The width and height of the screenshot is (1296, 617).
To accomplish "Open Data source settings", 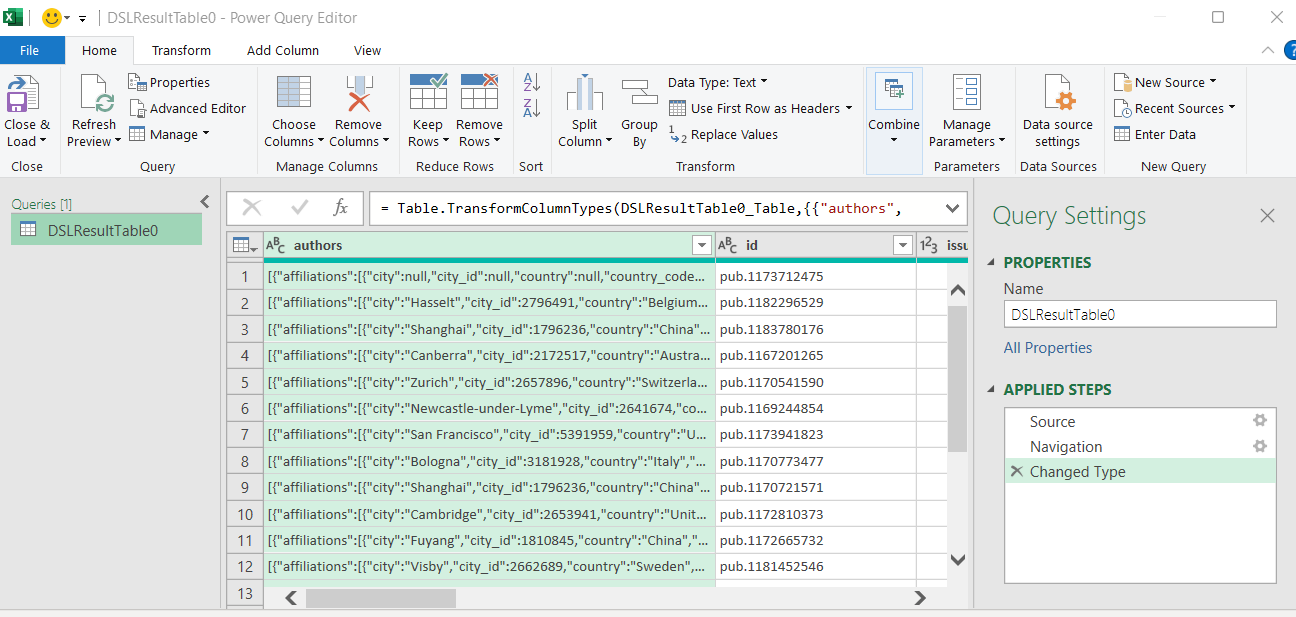I will point(1057,96).
